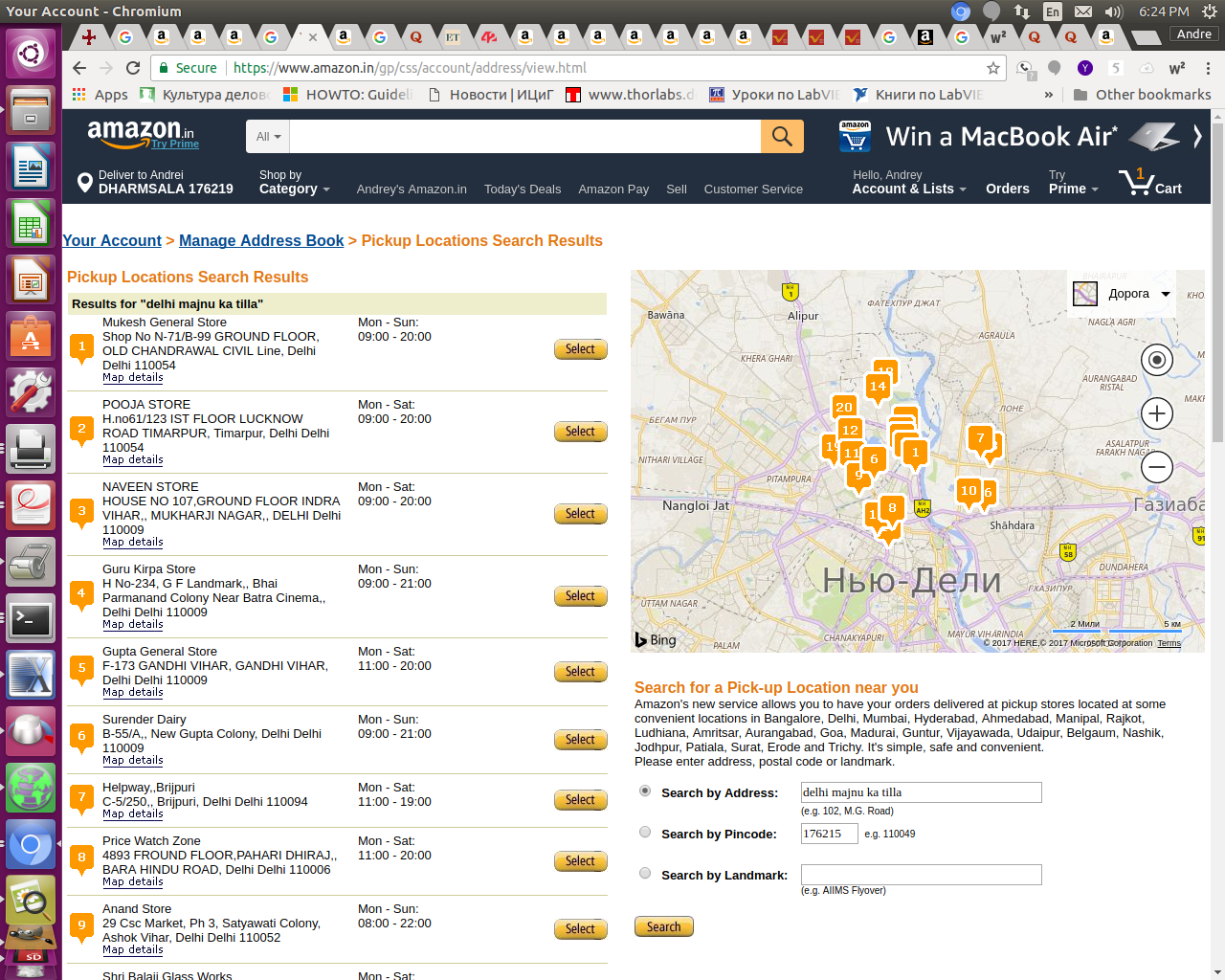Screen dimensions: 1225x980
Task: Click map pin number 14
Action: (x=878, y=387)
